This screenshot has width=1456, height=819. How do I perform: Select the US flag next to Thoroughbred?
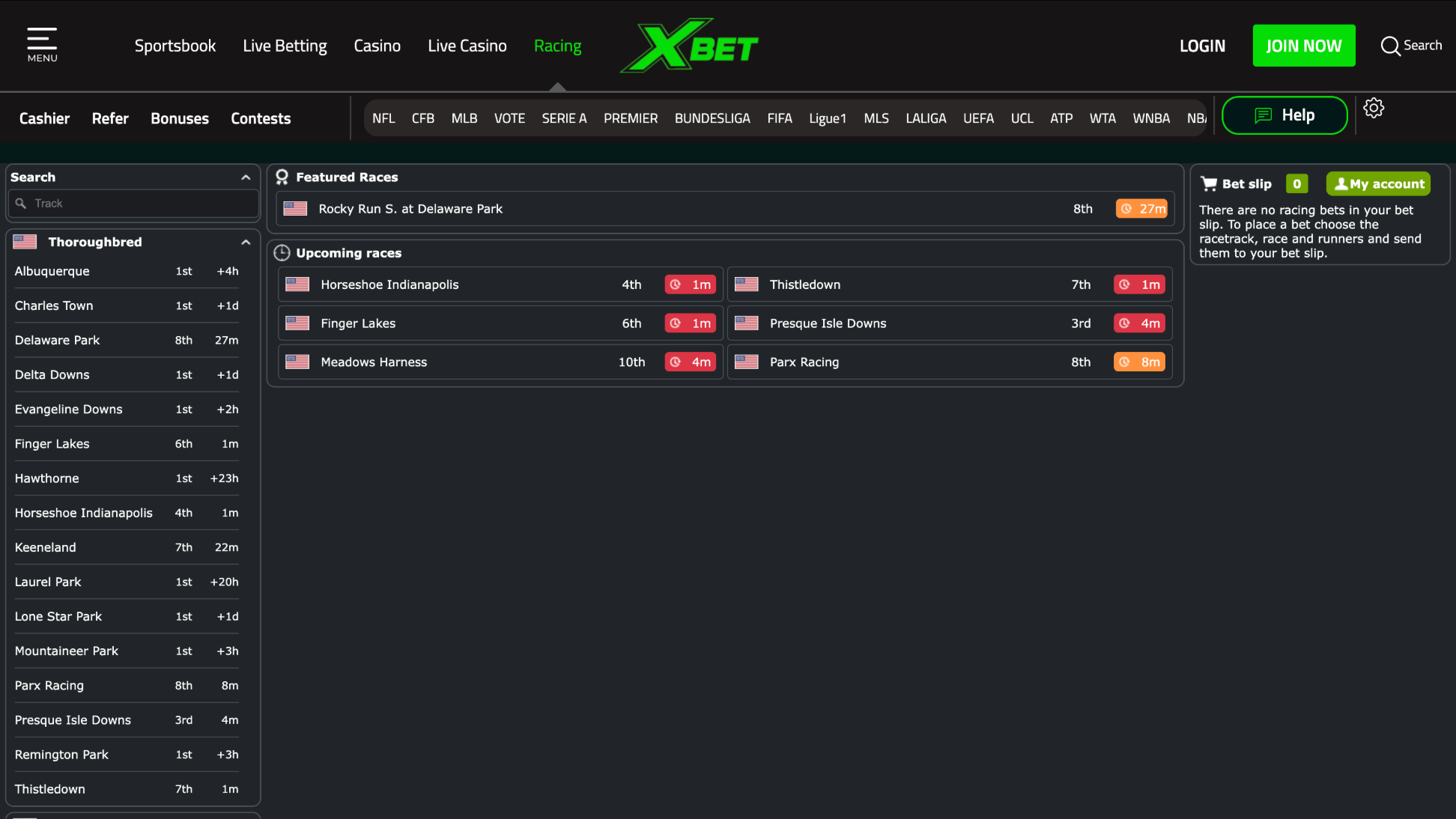25,241
